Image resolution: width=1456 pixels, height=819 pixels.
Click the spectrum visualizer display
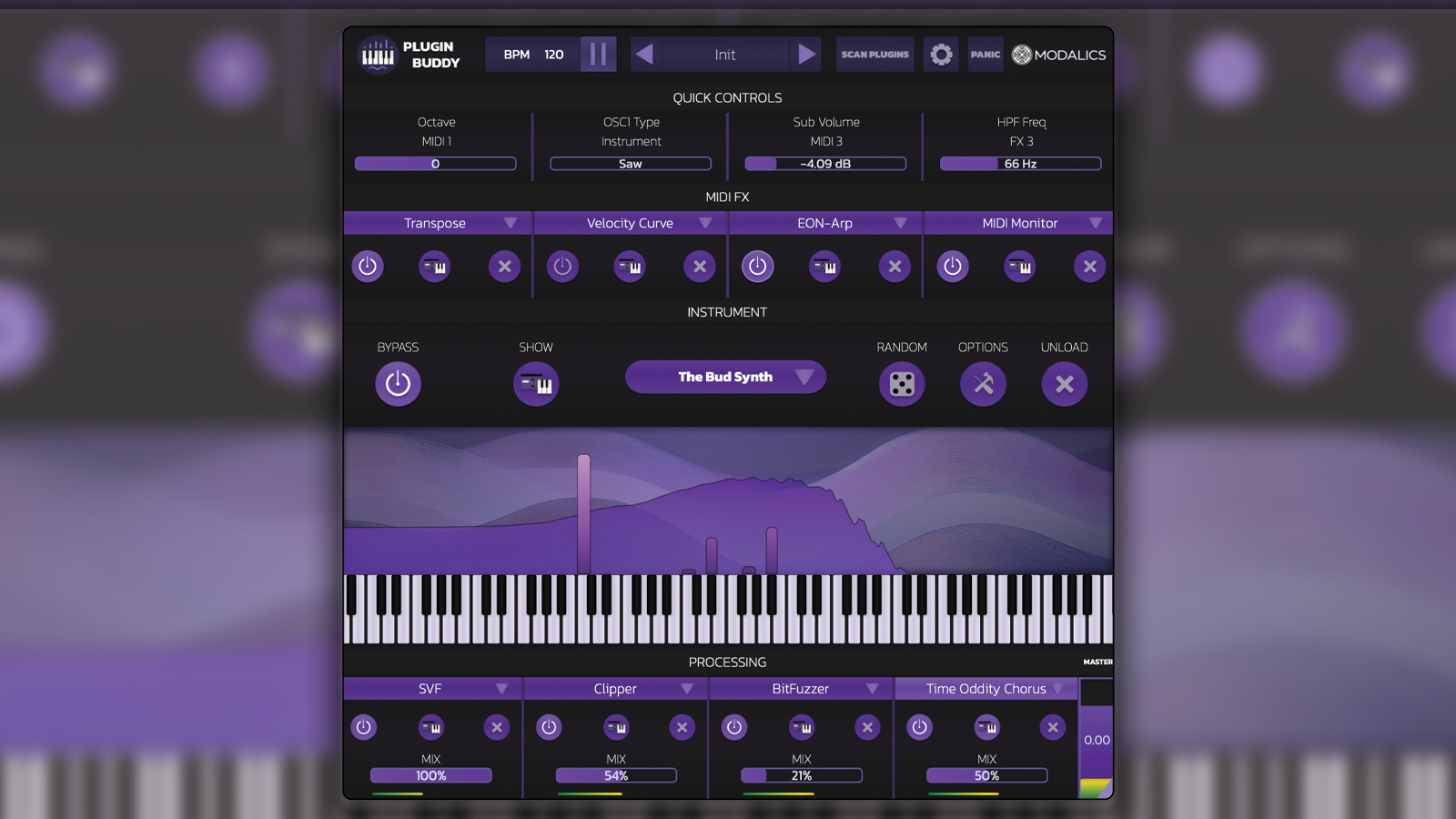[x=728, y=500]
